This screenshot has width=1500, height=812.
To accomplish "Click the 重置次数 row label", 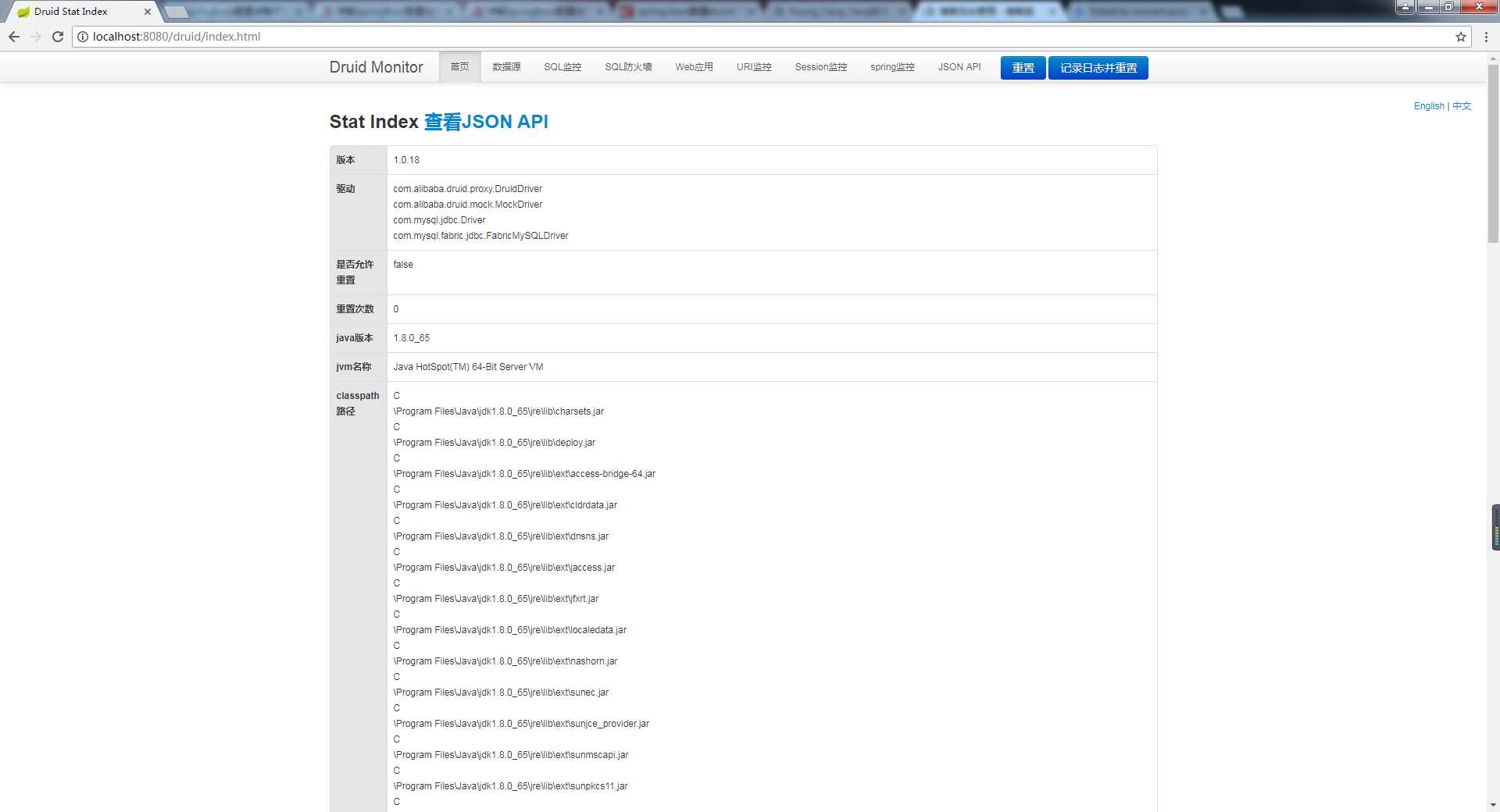I will 355,309.
